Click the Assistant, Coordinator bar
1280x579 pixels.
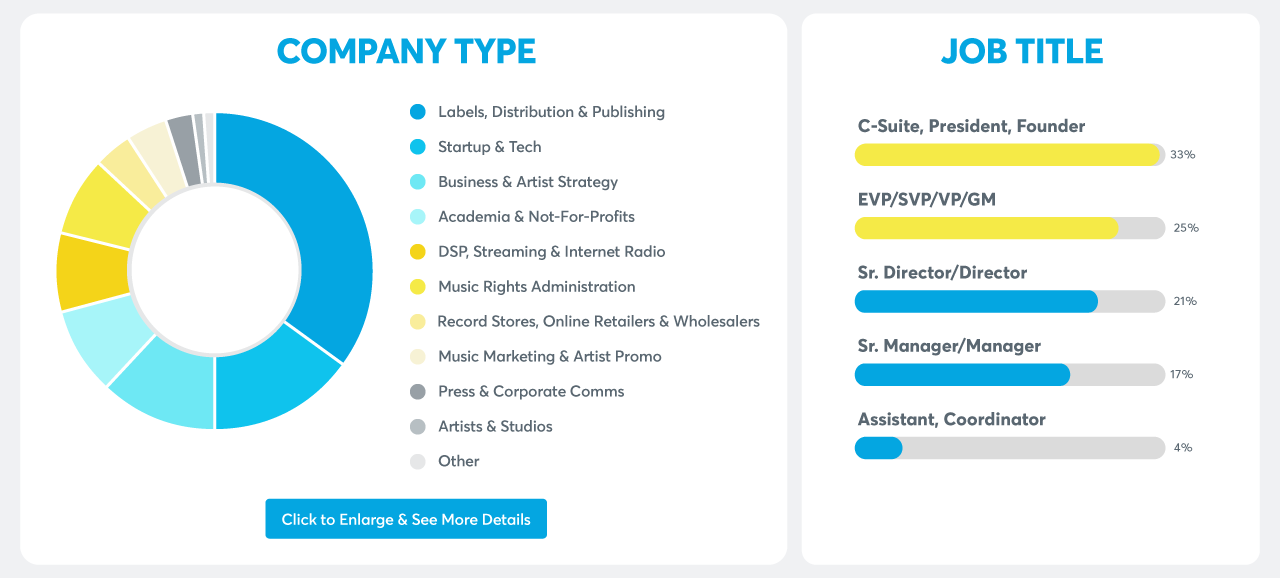(1010, 448)
